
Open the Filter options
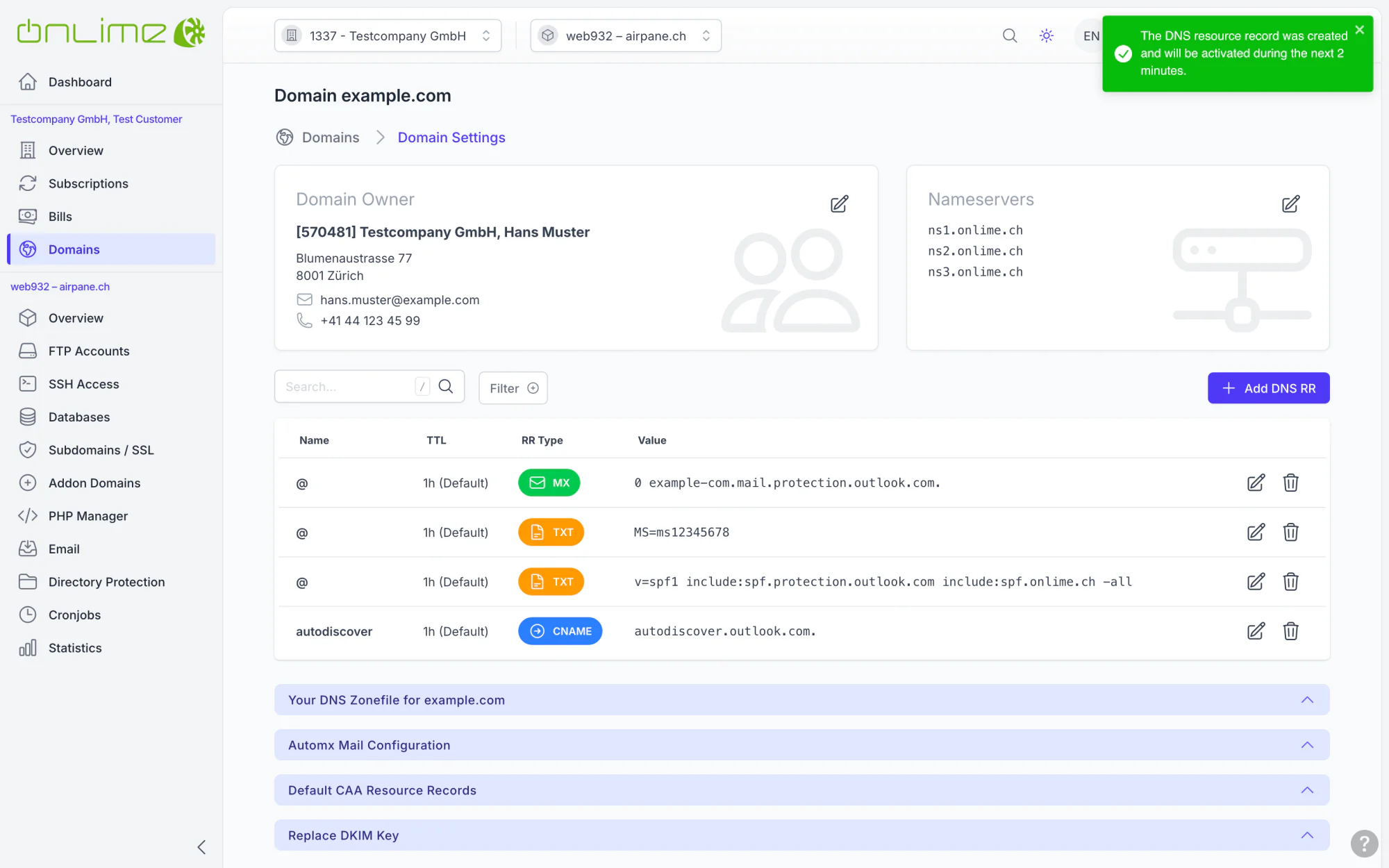click(513, 388)
